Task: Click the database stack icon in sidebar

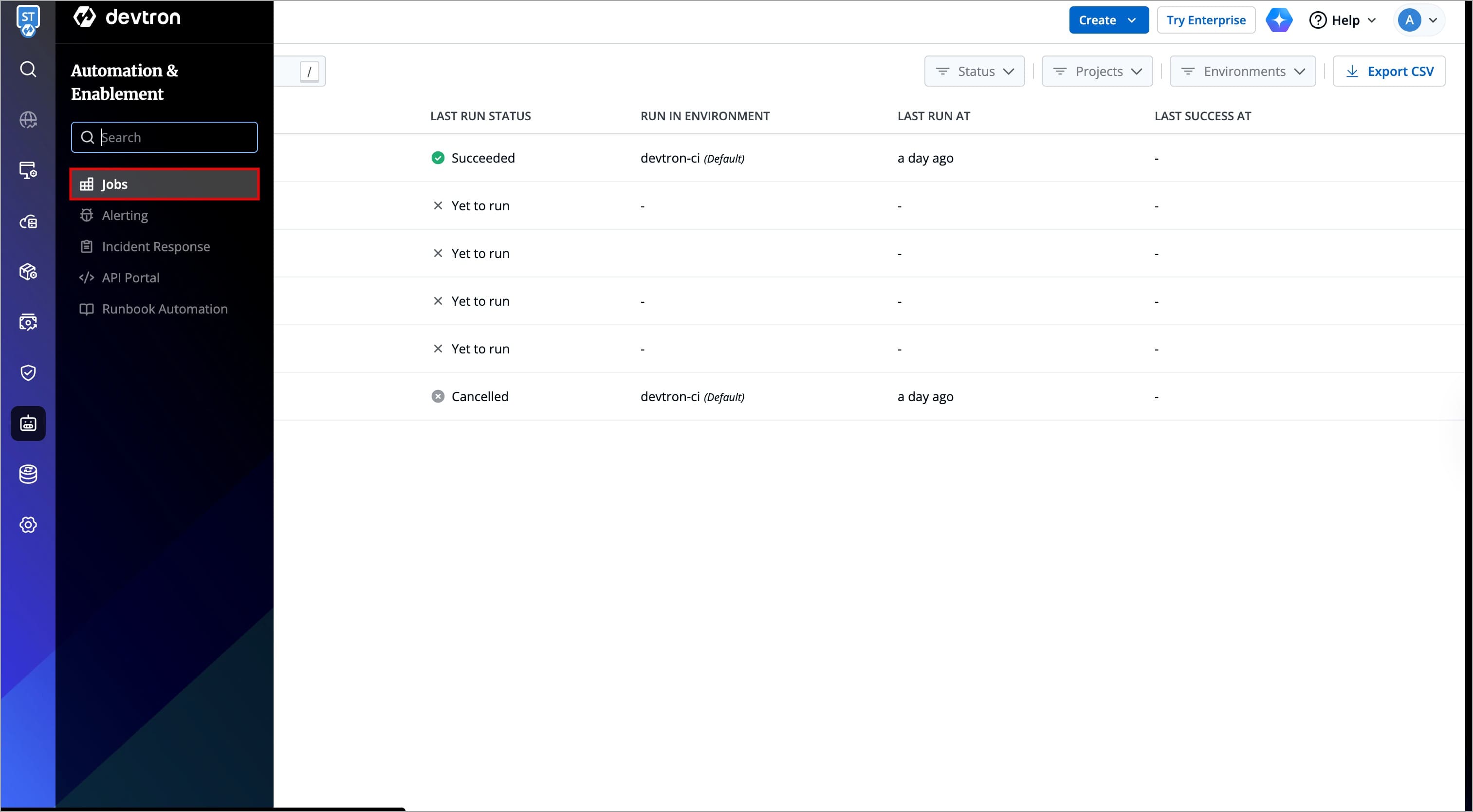Action: coord(28,474)
